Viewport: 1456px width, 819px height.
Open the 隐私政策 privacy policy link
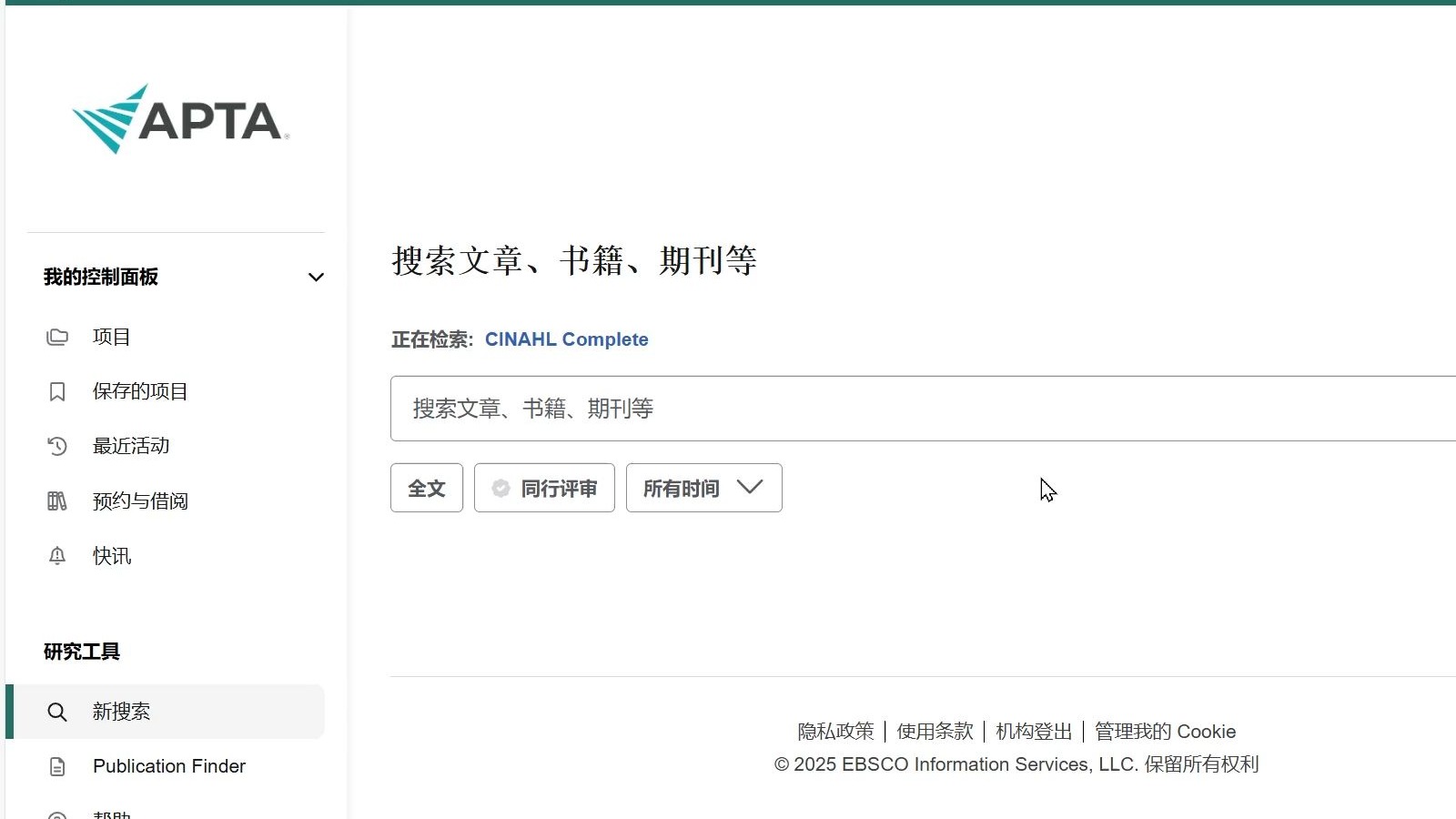click(x=835, y=732)
